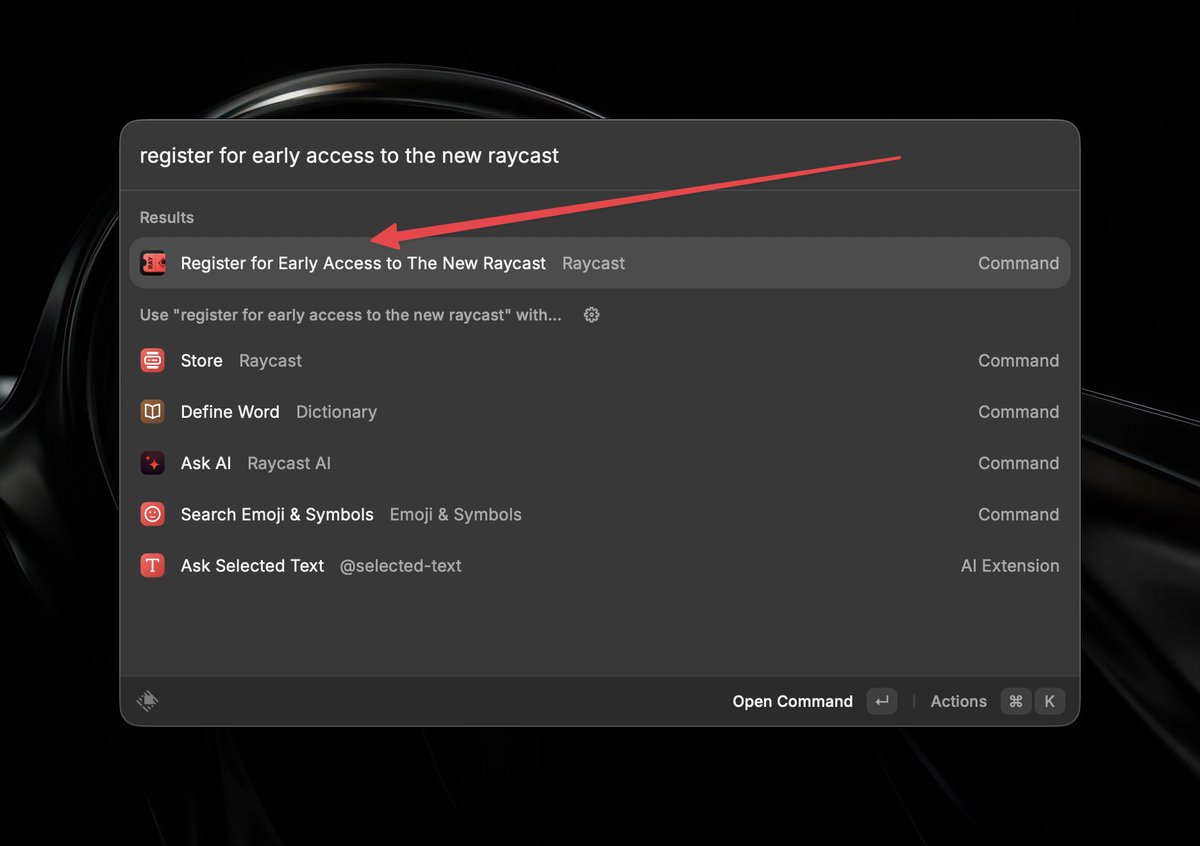This screenshot has height=846, width=1200.
Task: Click the Raycast subtitle on the Register row
Action: [593, 263]
